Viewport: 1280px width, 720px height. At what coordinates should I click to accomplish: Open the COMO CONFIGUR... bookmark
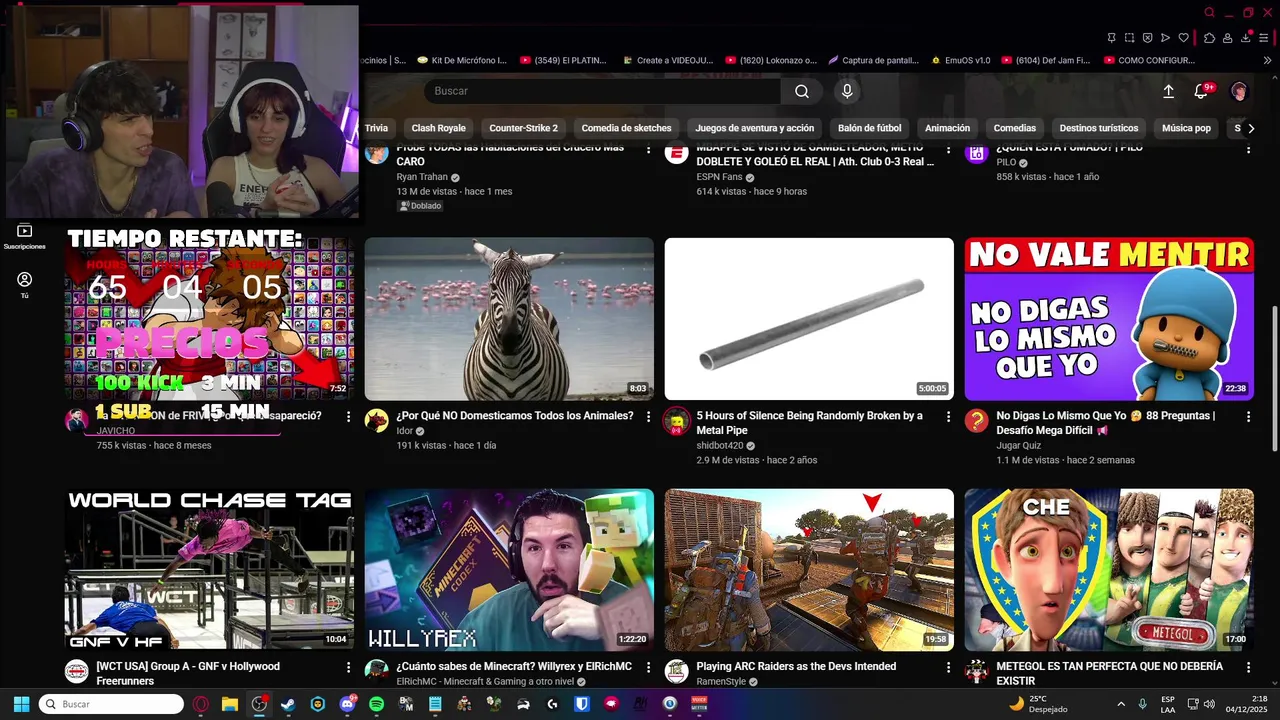coord(1148,60)
